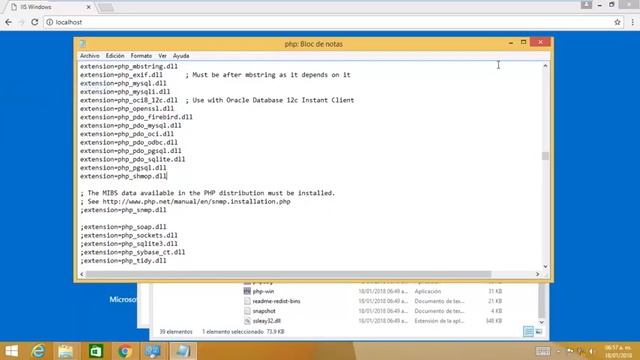Click the extension=php_pdo_firebird.dll line
This screenshot has height=360, width=640.
point(136,117)
